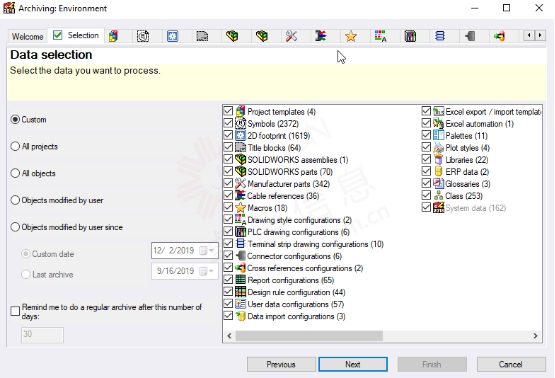Click list scrollbar right arrow
This screenshot has width=555, height=378.
535,336
